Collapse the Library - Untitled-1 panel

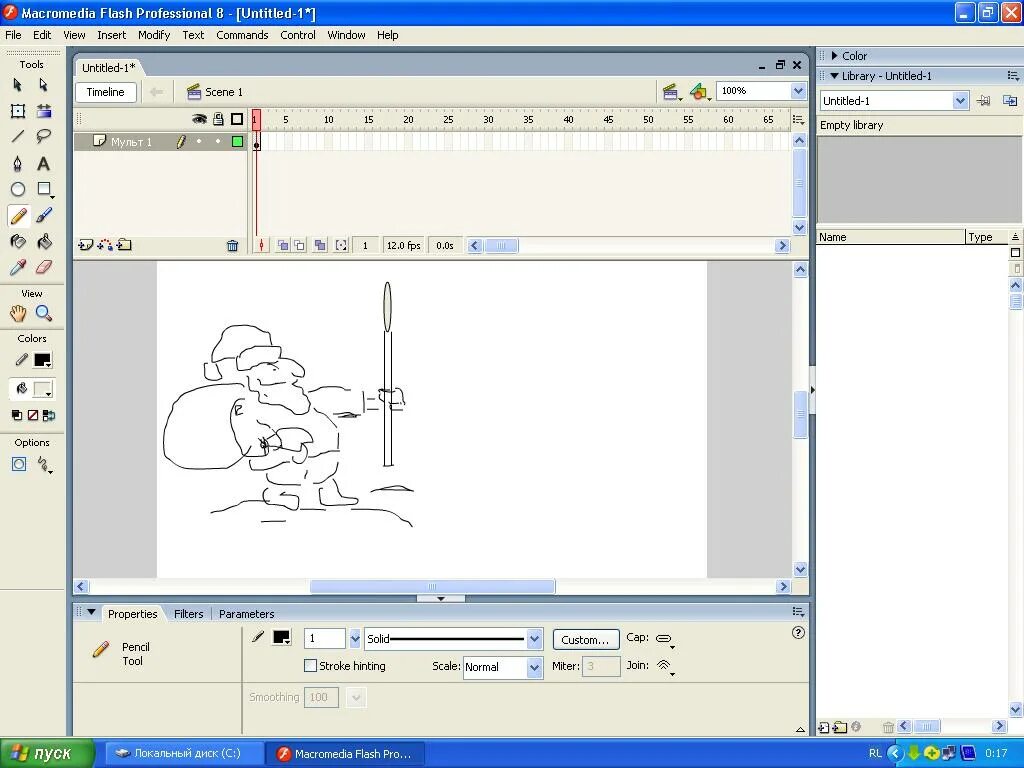click(834, 76)
